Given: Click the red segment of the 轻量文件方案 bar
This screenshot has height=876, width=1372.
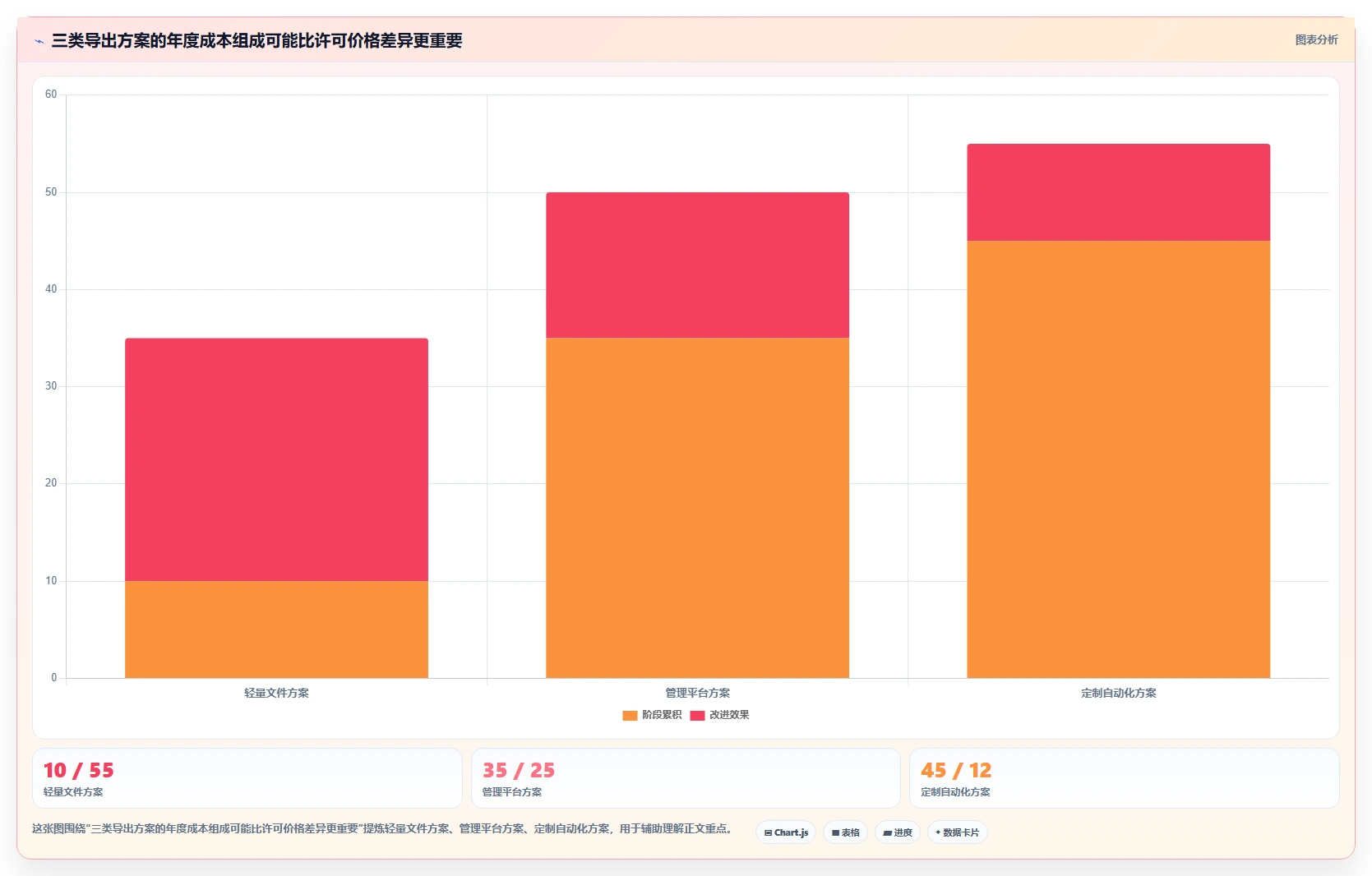Looking at the screenshot, I should tap(276, 459).
